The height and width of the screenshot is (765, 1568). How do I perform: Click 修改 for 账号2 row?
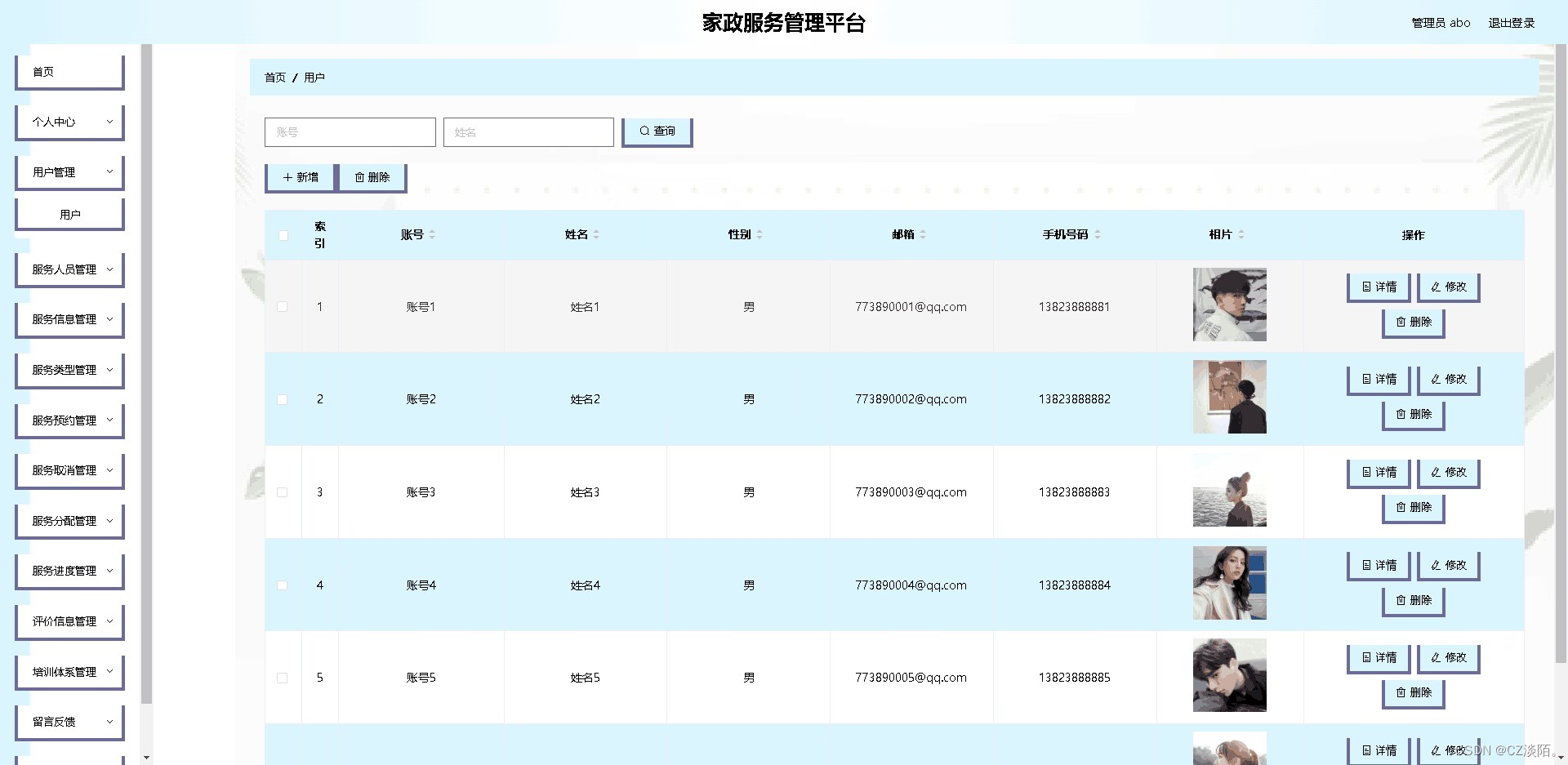1448,380
